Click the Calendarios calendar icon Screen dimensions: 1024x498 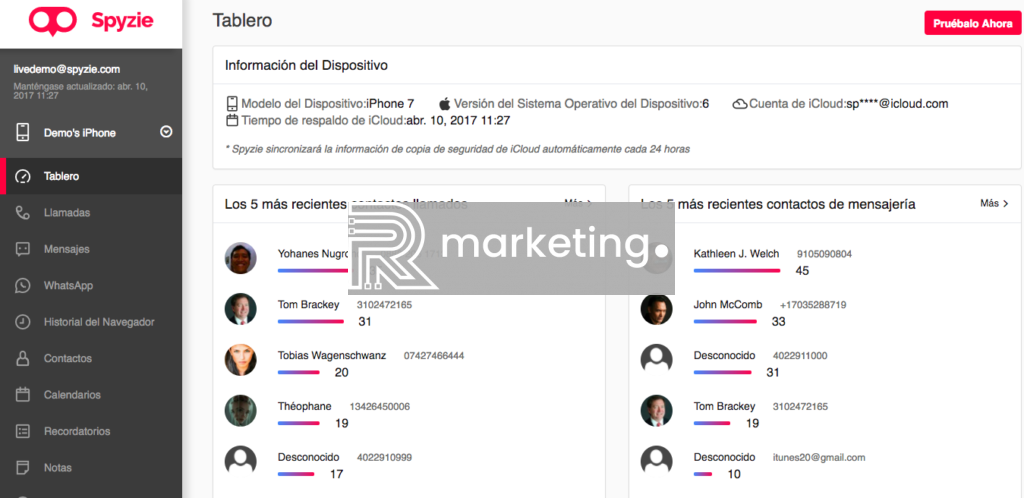(23, 395)
